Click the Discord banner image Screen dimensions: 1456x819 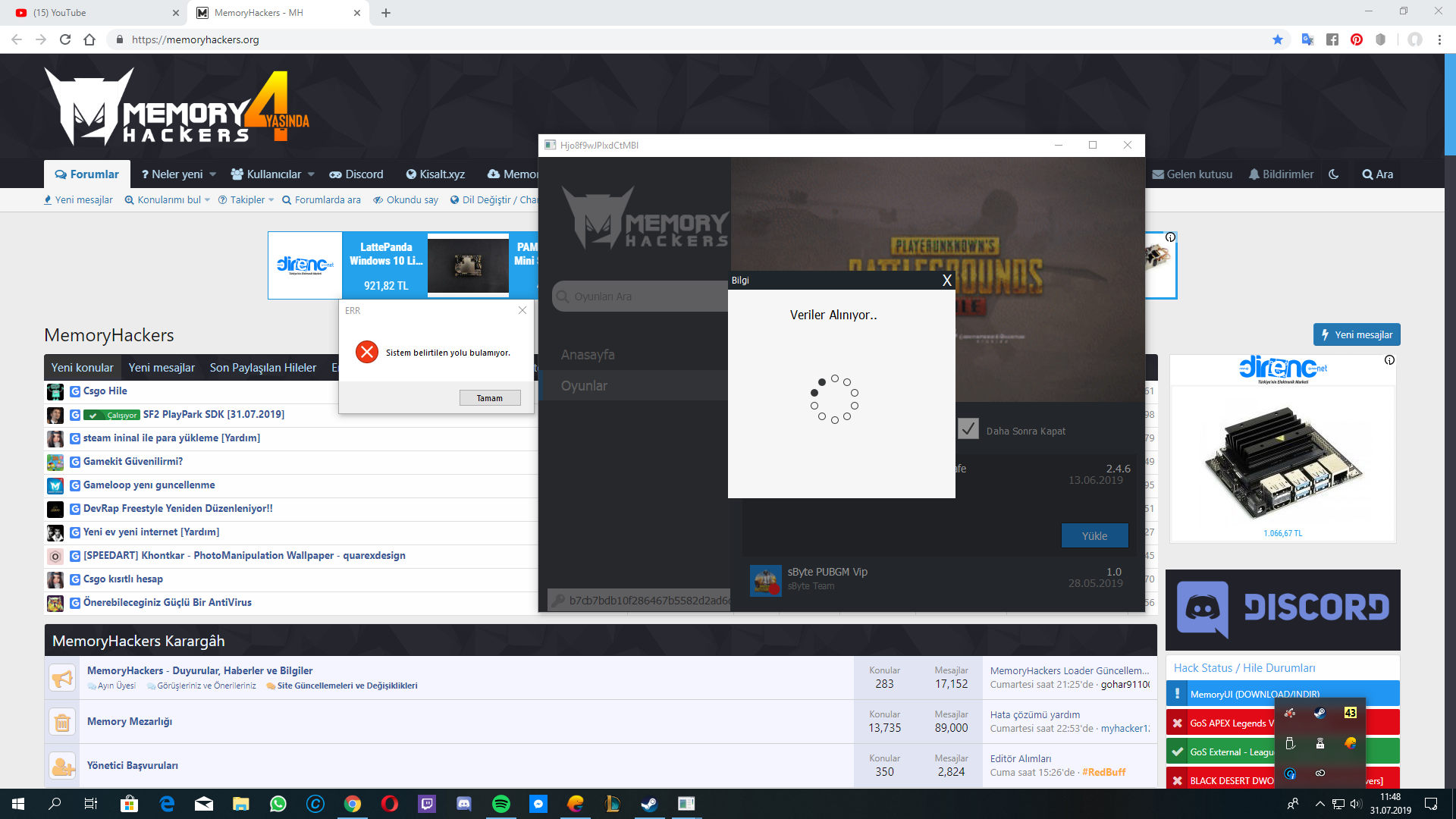click(1283, 609)
